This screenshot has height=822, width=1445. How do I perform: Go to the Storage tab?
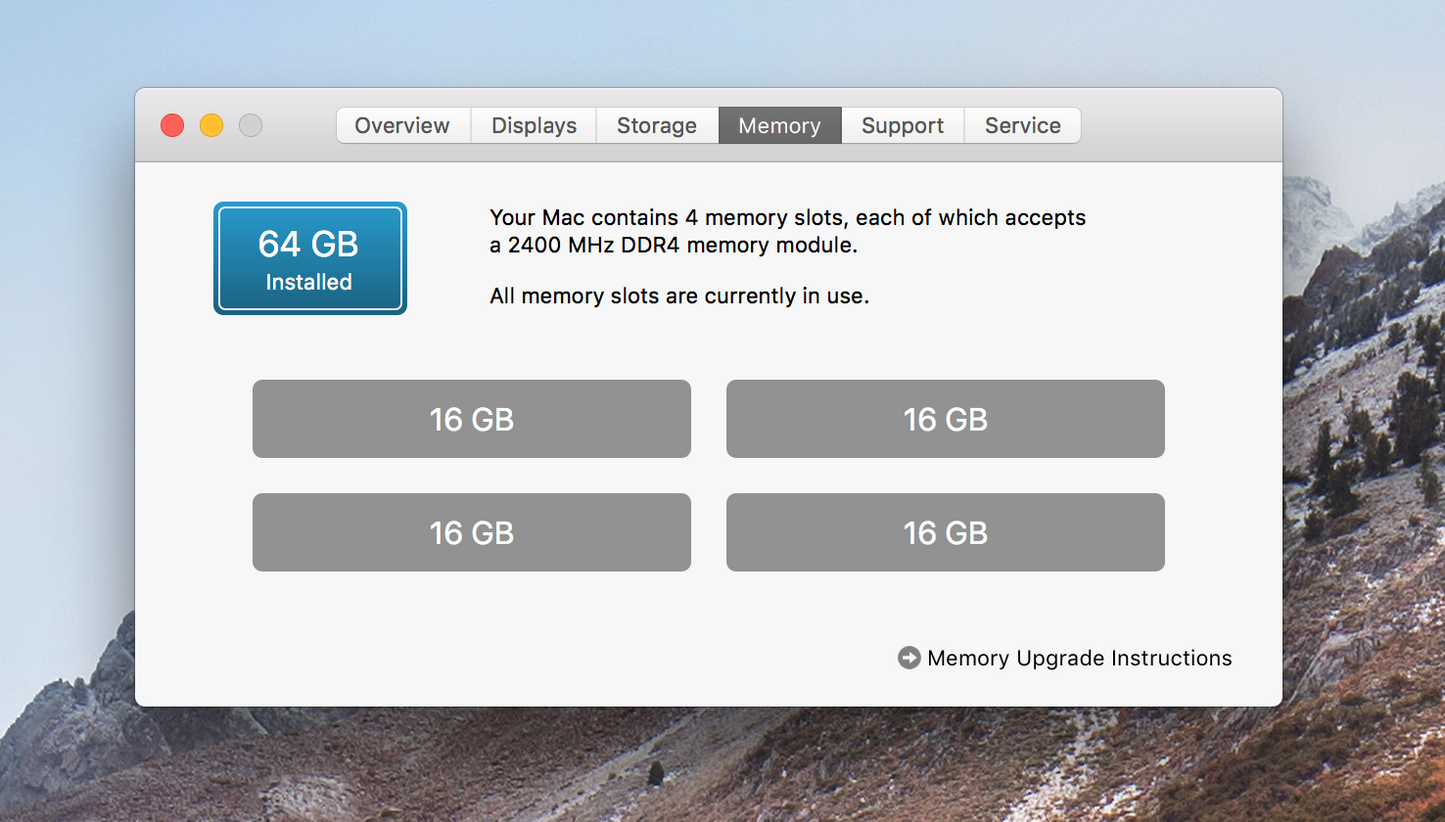pyautogui.click(x=657, y=126)
